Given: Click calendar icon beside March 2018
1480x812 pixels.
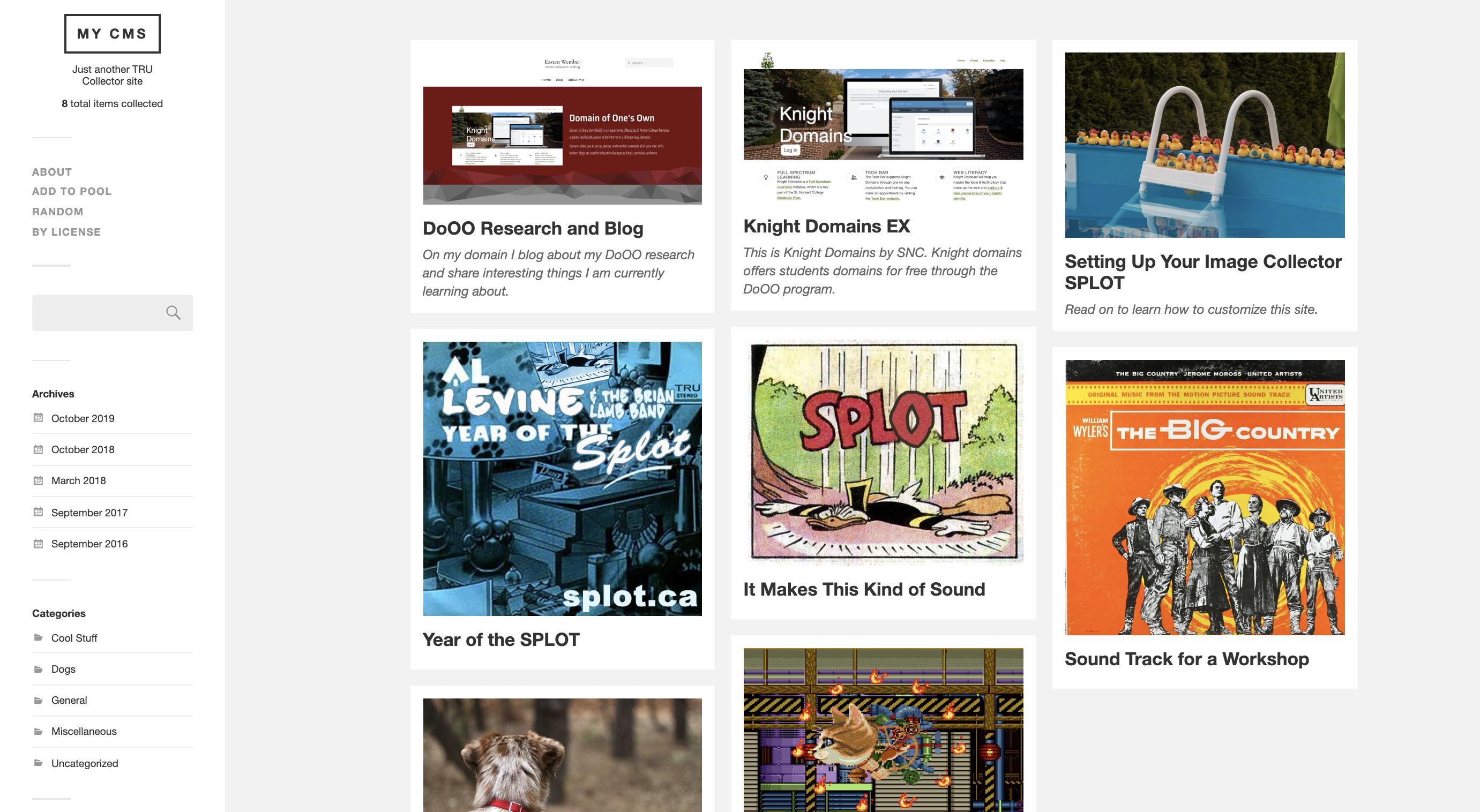Looking at the screenshot, I should pos(39,480).
